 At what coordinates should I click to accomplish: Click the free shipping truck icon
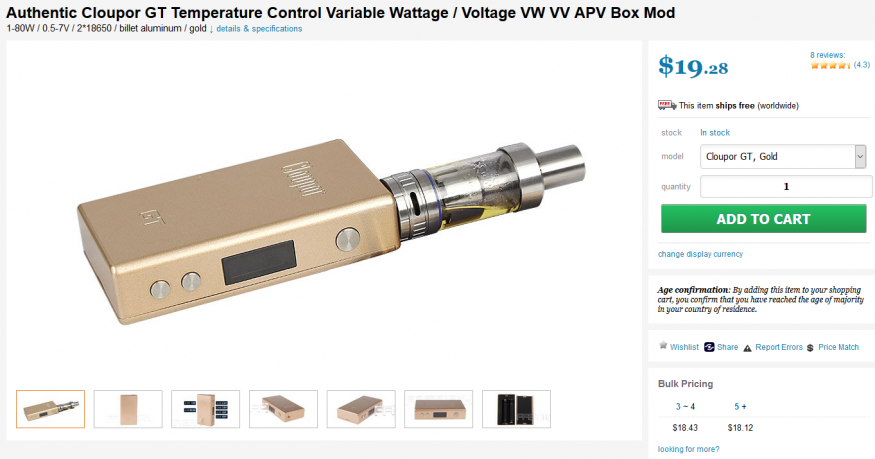(x=667, y=105)
